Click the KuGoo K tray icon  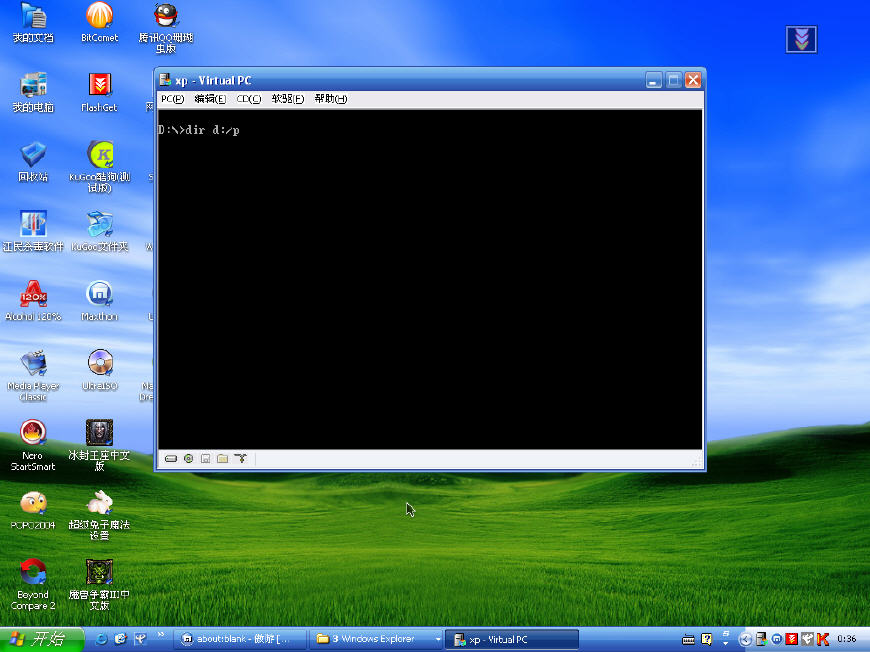click(823, 640)
